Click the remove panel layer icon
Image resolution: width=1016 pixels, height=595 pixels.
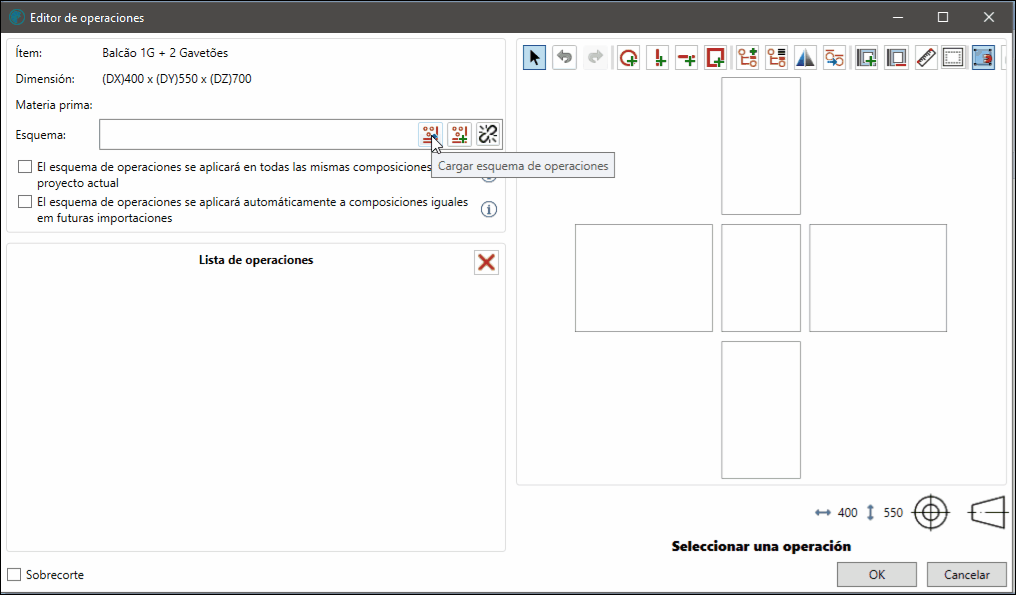[897, 58]
